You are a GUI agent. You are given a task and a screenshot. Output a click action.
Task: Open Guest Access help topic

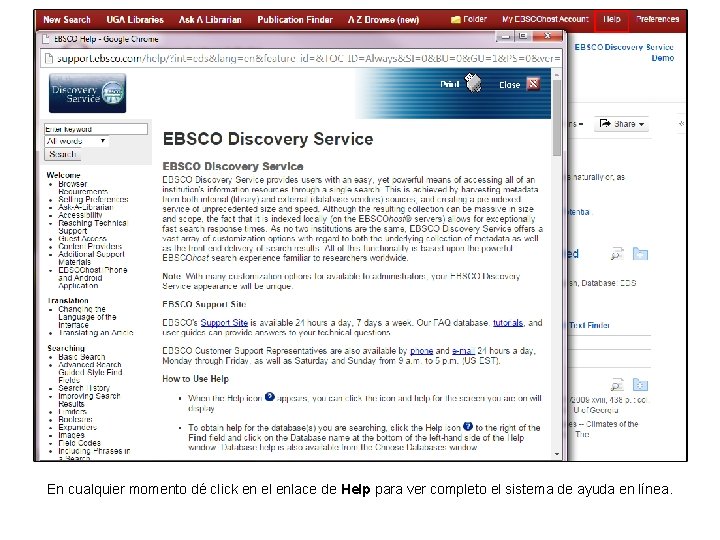pyautogui.click(x=82, y=239)
